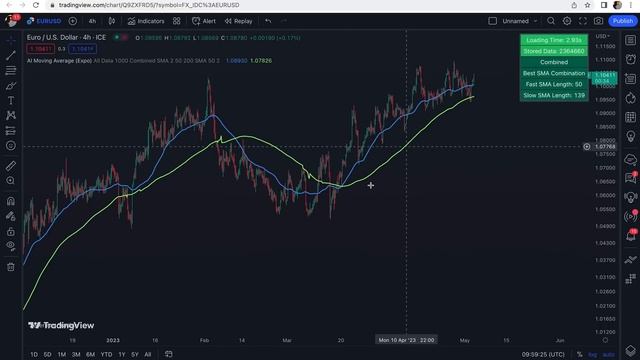This screenshot has width=640, height=360.
Task: Select the brush drawing tool
Action: [x=11, y=85]
